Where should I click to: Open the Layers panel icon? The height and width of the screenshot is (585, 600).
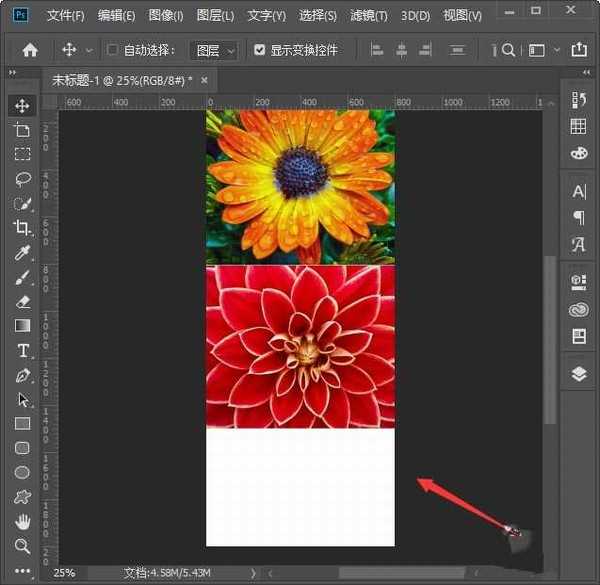point(578,373)
